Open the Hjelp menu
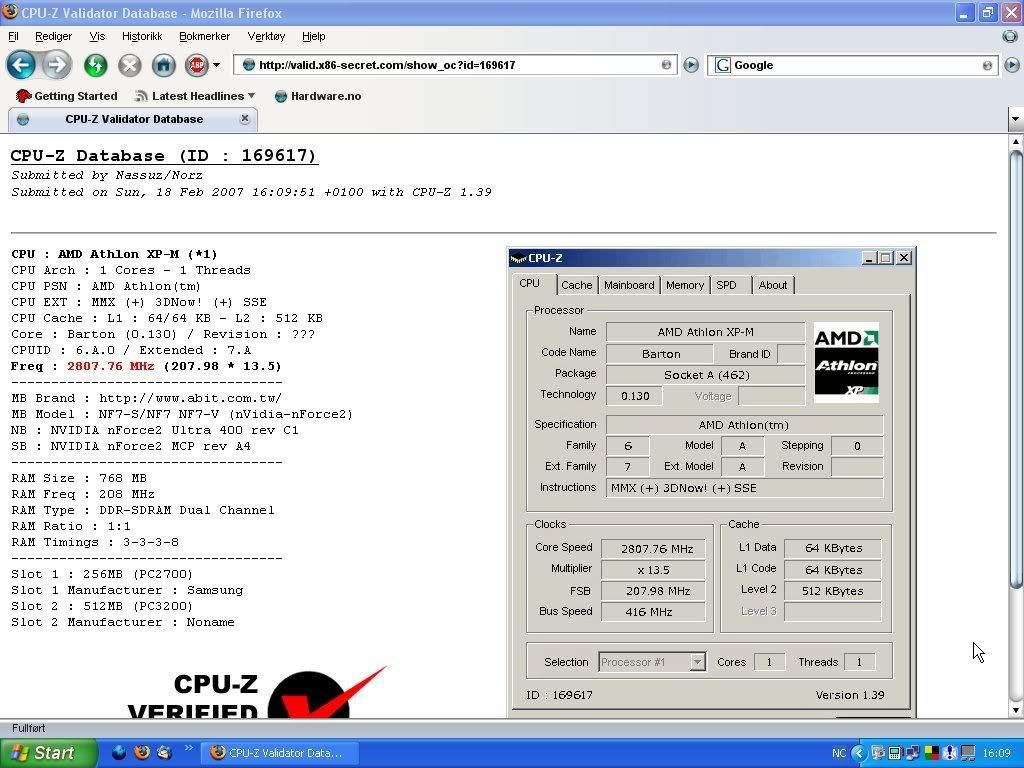 click(x=313, y=36)
